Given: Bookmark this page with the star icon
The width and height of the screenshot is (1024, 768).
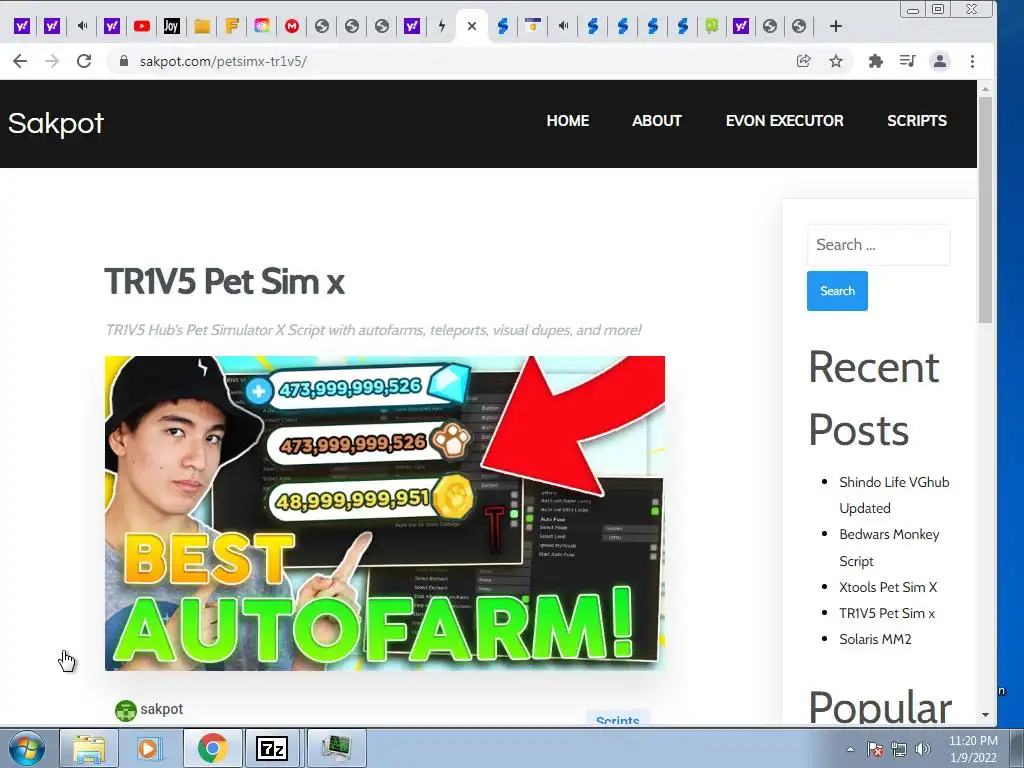Looking at the screenshot, I should [836, 61].
